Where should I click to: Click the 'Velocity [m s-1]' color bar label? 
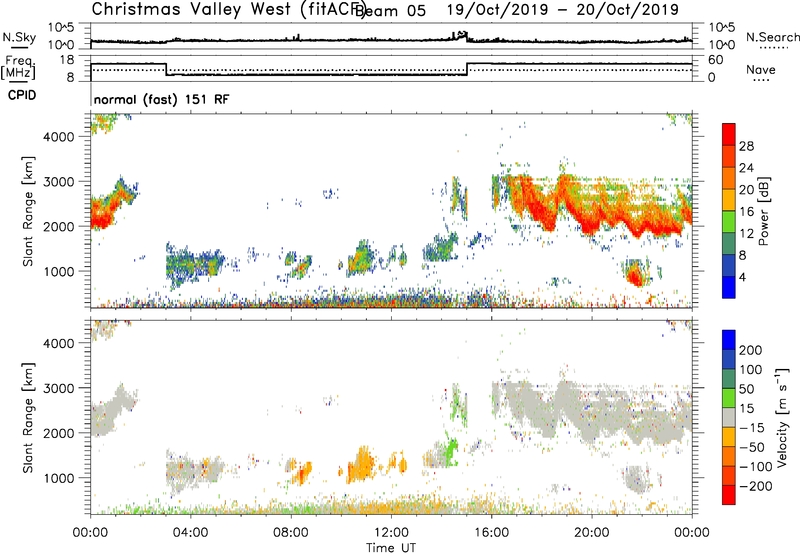(x=782, y=417)
